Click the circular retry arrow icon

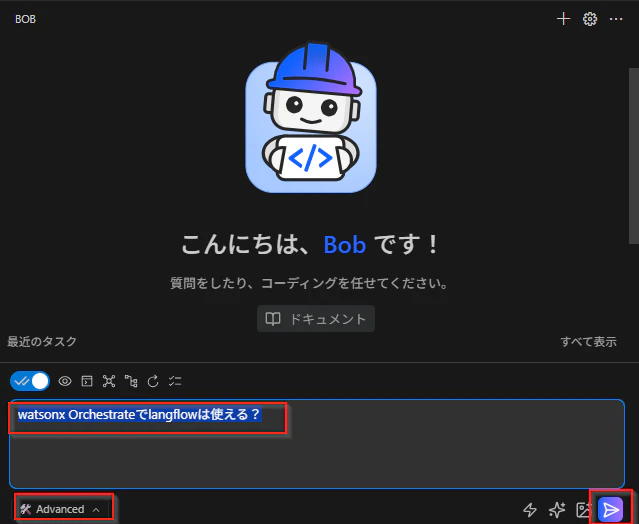[x=153, y=381]
